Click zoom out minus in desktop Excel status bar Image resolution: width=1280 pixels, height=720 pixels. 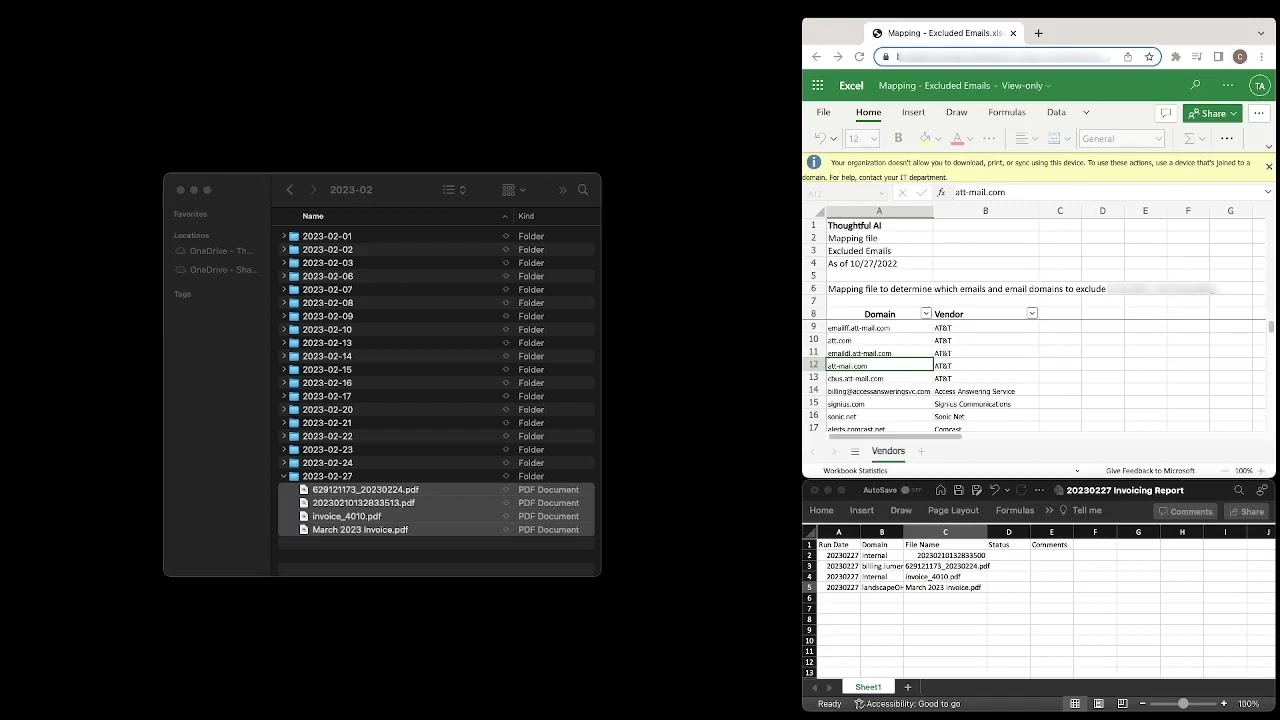tap(1143, 704)
